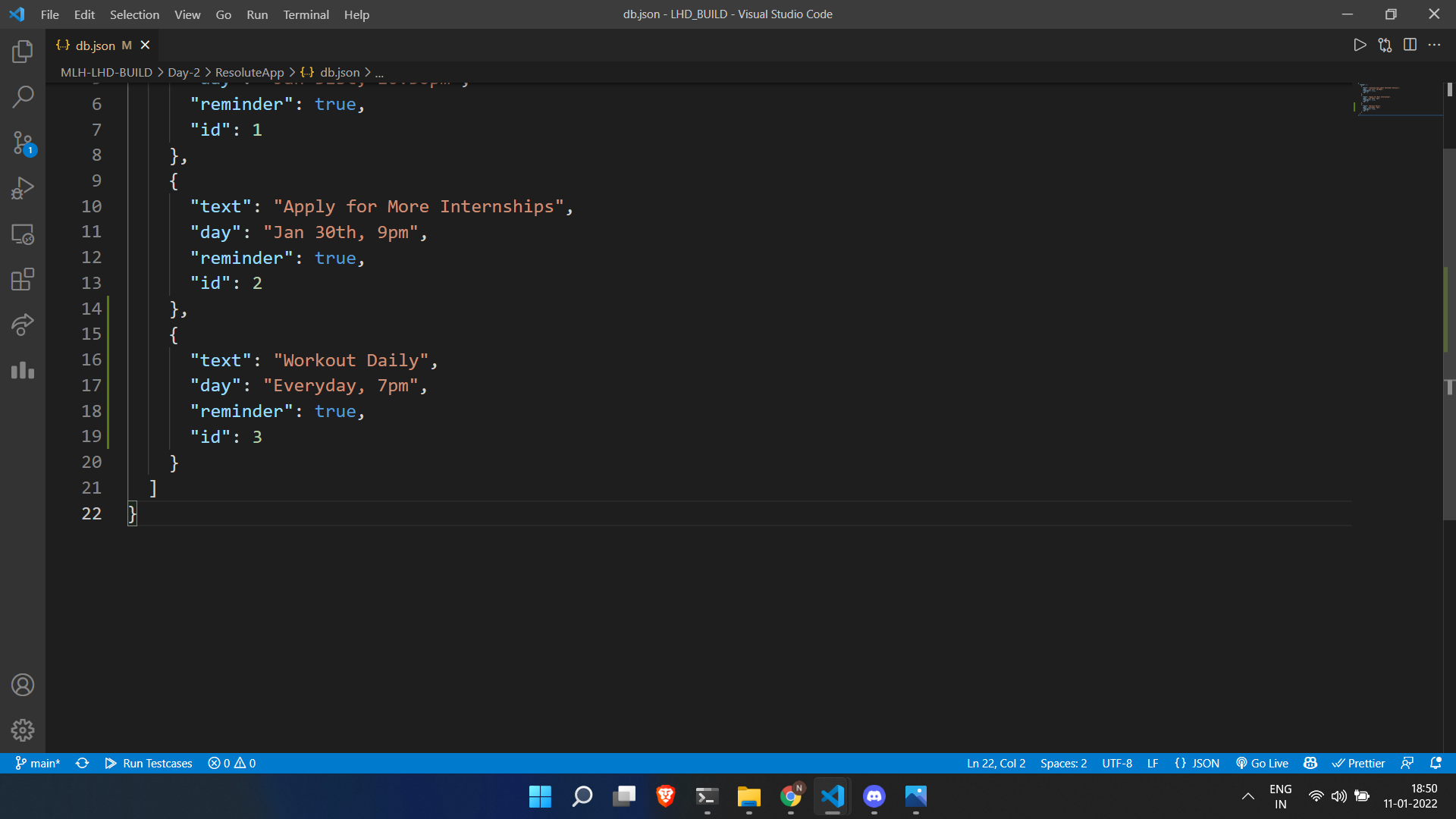Click the ResoluteApp breadcrumb folder
The image size is (1456, 819).
pos(249,73)
